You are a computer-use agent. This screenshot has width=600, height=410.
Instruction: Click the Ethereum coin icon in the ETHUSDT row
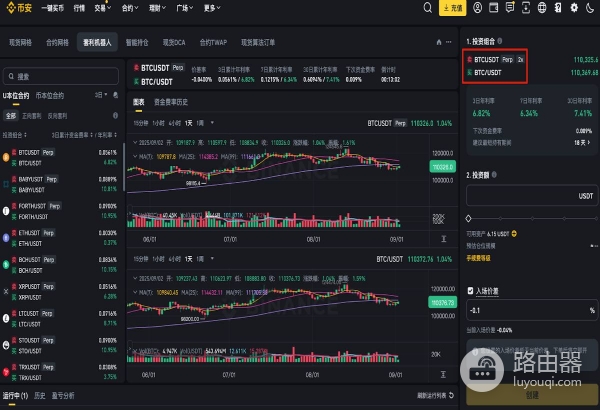(x=6, y=238)
